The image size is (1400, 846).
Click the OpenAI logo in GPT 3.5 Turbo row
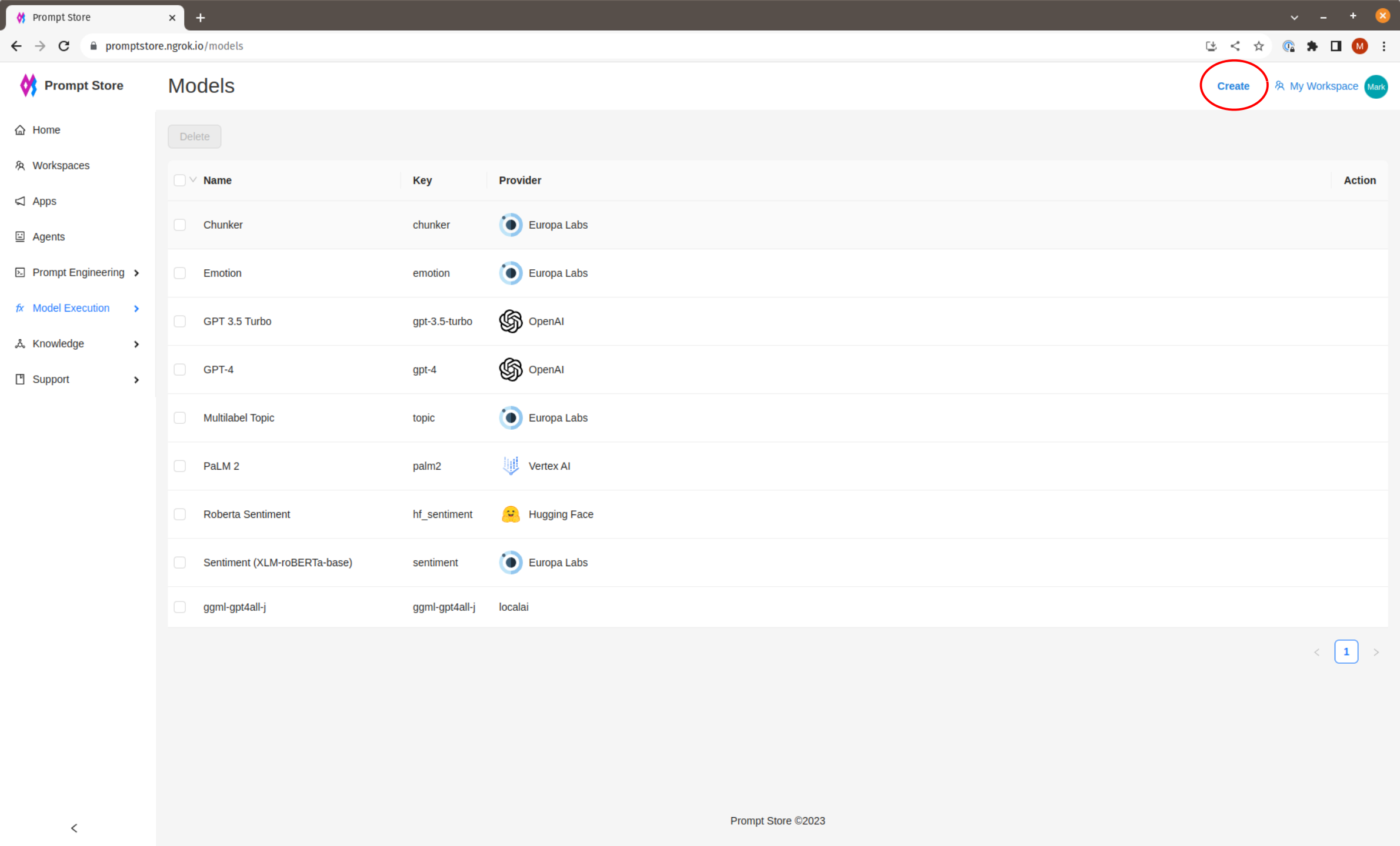pos(511,322)
